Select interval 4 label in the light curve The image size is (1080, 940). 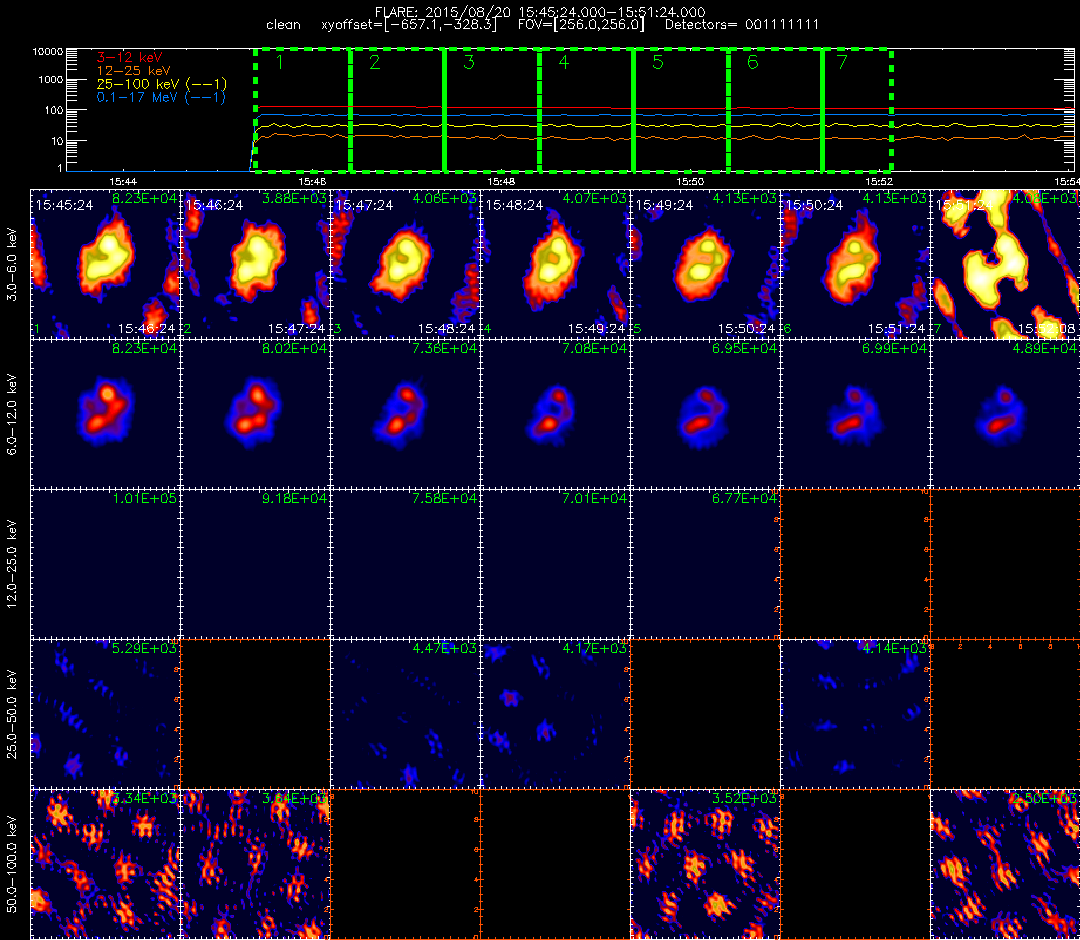tap(563, 63)
